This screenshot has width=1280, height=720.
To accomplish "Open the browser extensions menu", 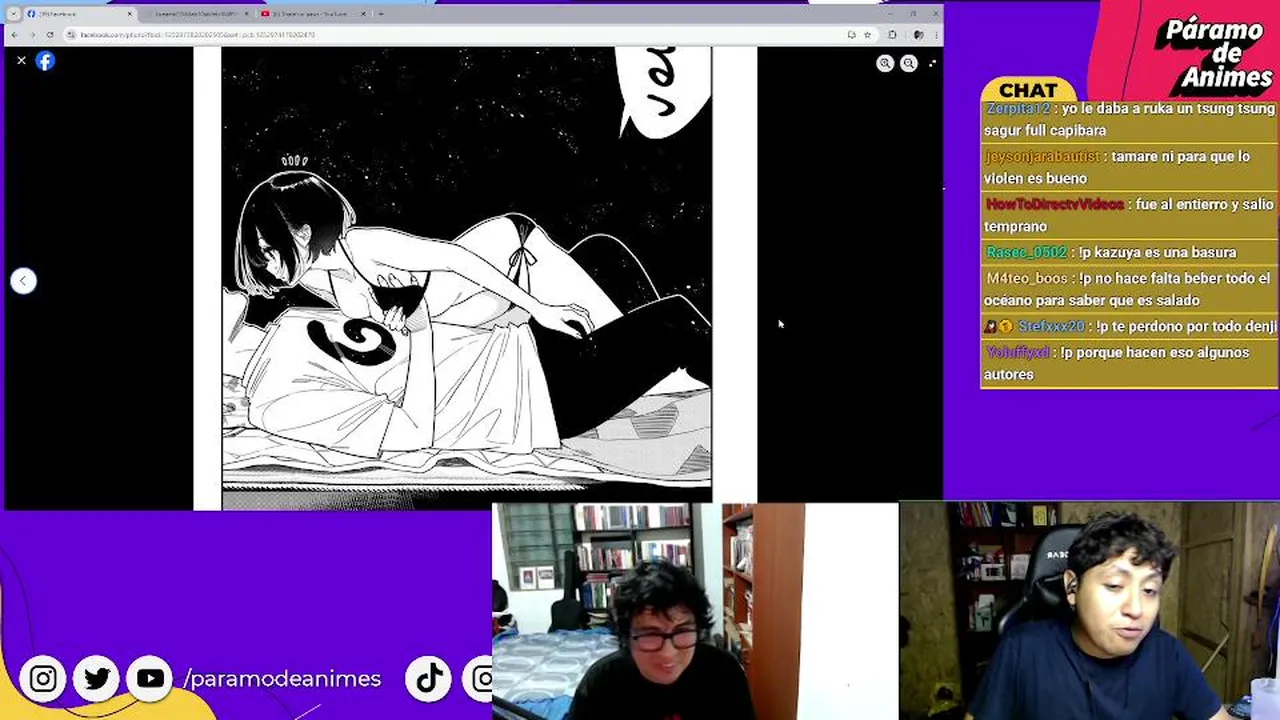I will click(892, 34).
